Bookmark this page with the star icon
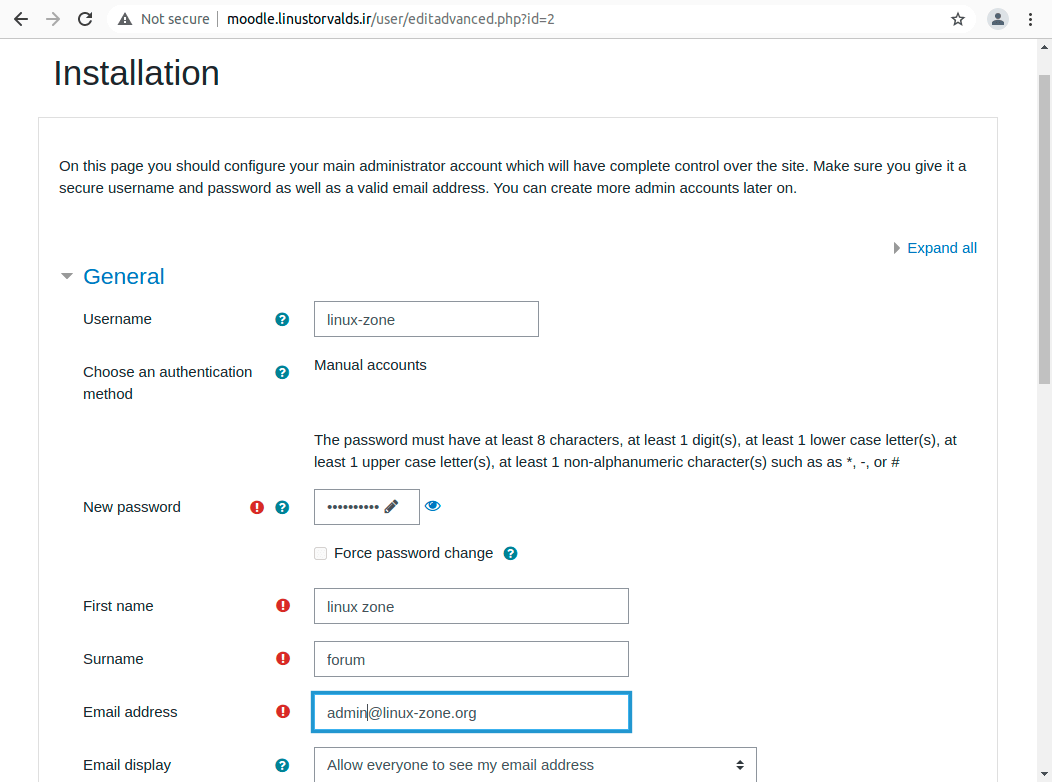1052x782 pixels. (x=957, y=19)
